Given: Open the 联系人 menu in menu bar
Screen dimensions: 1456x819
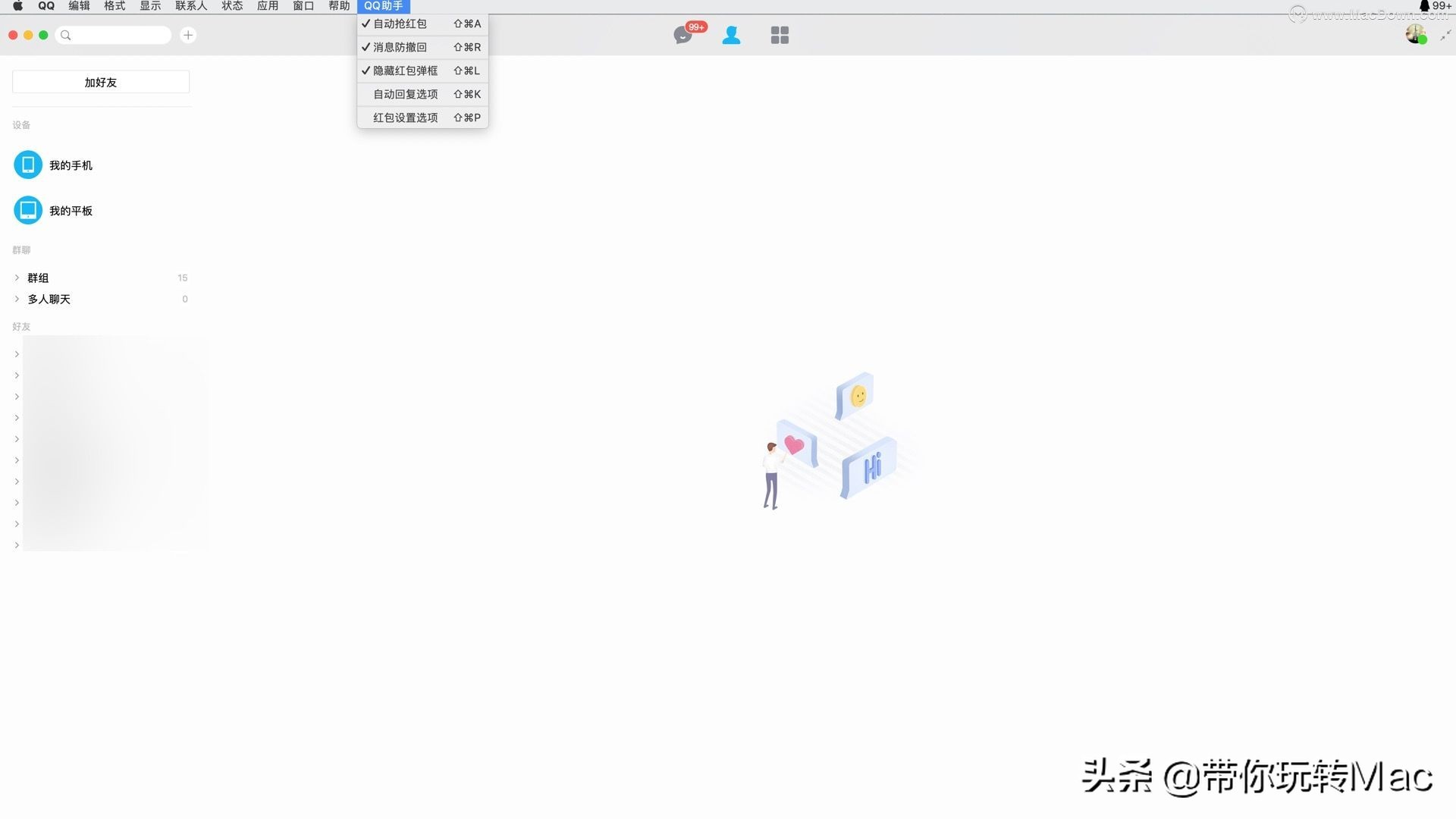Looking at the screenshot, I should 190,5.
